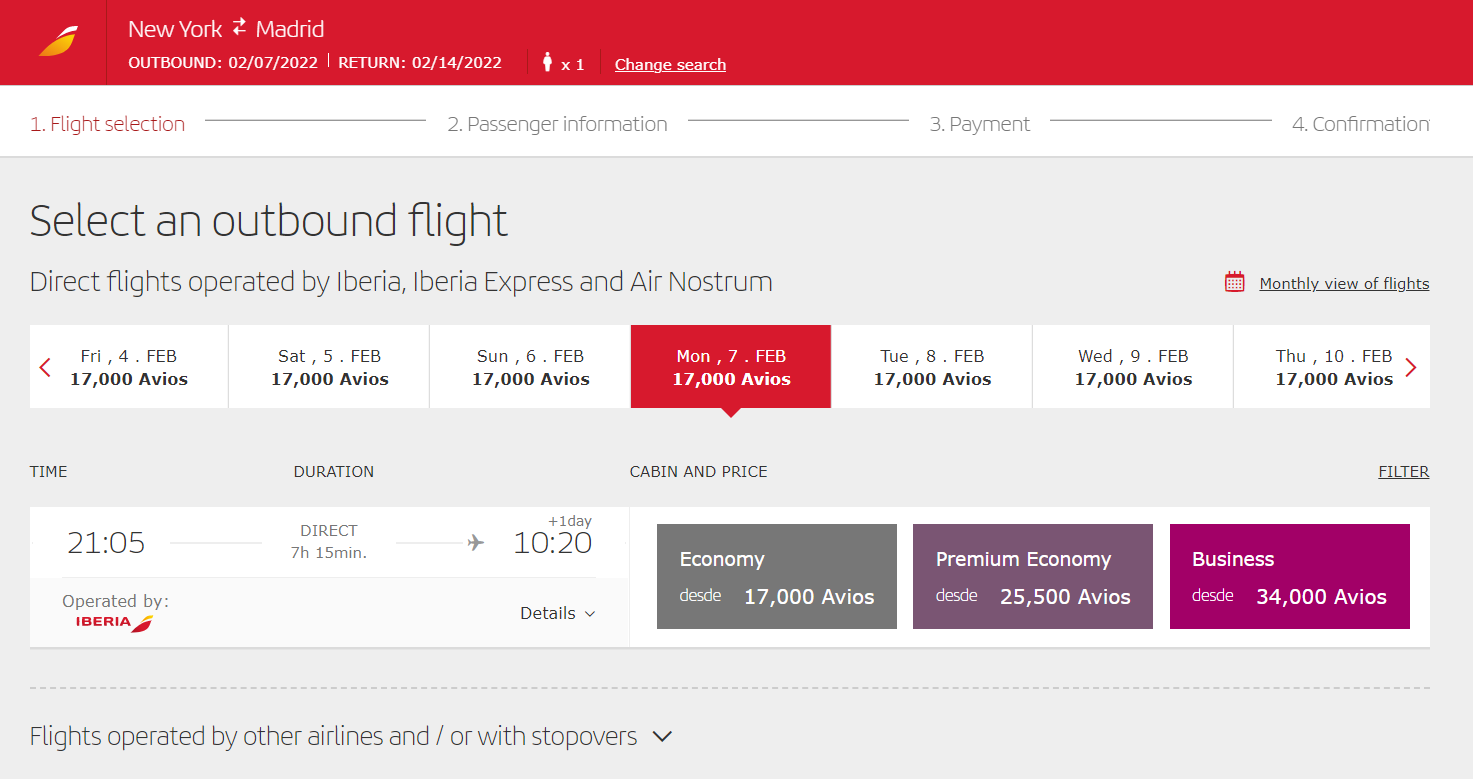Select the Tue, 8 FEB date tab
Screen dimensions: 1473x779
tap(932, 367)
